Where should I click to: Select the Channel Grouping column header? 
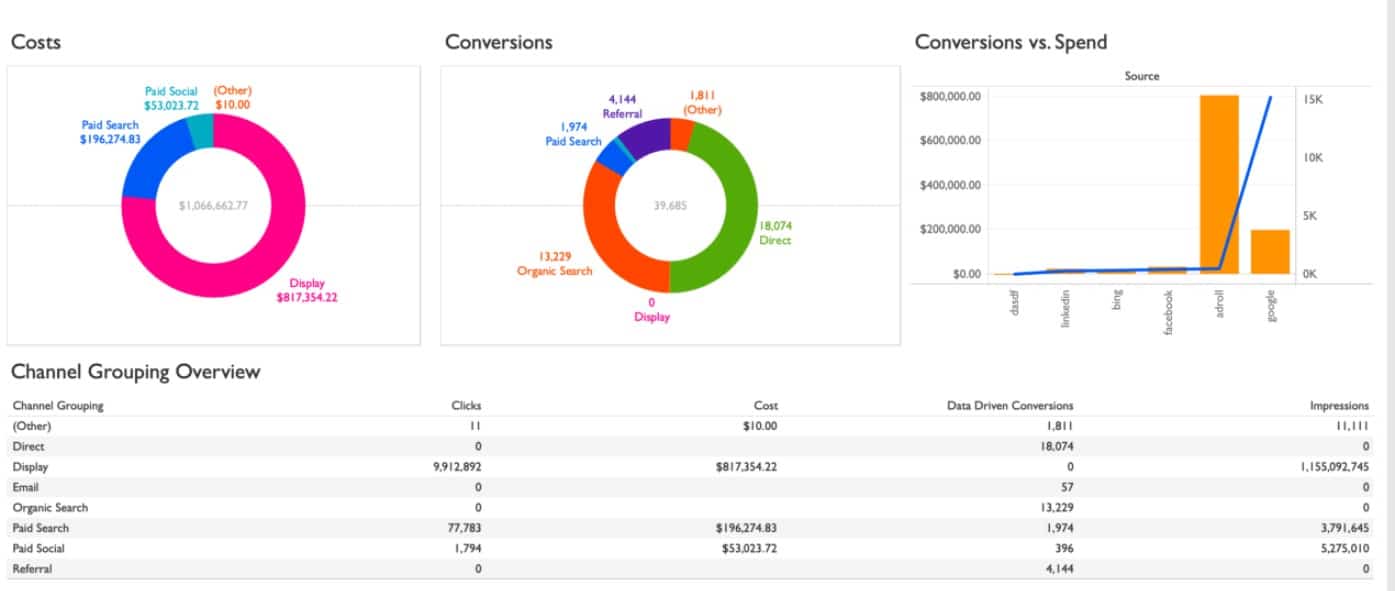[58, 406]
